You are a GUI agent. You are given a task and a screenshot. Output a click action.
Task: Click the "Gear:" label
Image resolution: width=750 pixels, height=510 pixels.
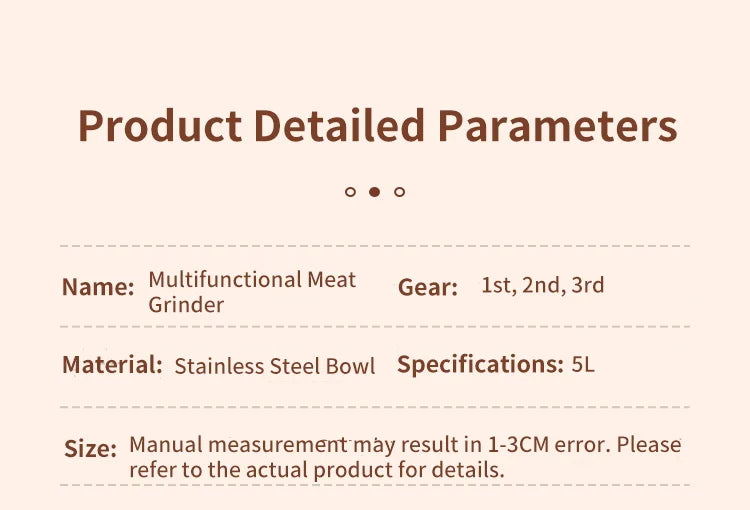[428, 287]
